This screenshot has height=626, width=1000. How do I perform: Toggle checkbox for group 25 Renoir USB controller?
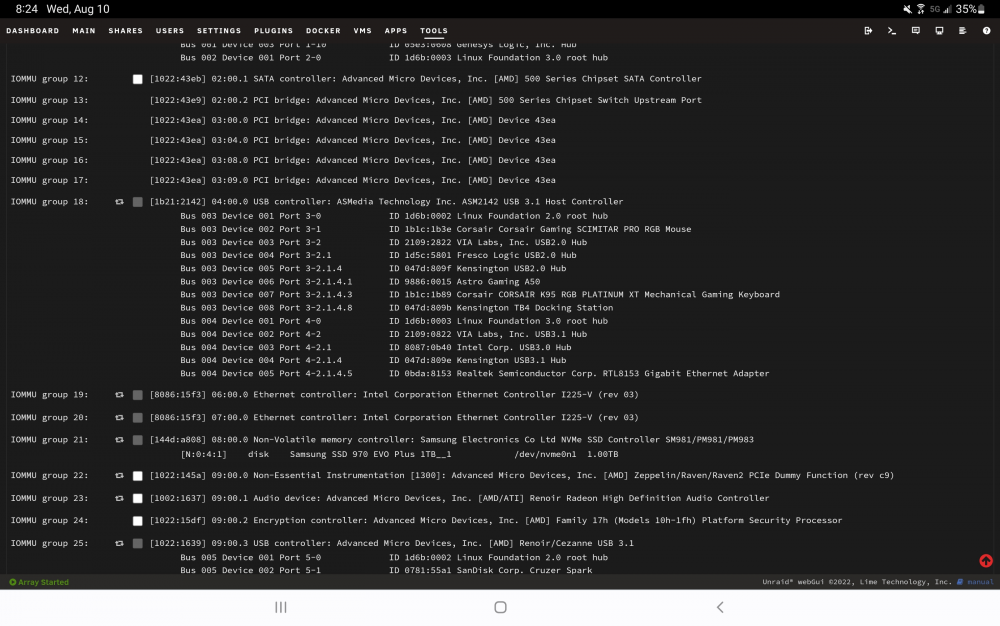point(138,544)
